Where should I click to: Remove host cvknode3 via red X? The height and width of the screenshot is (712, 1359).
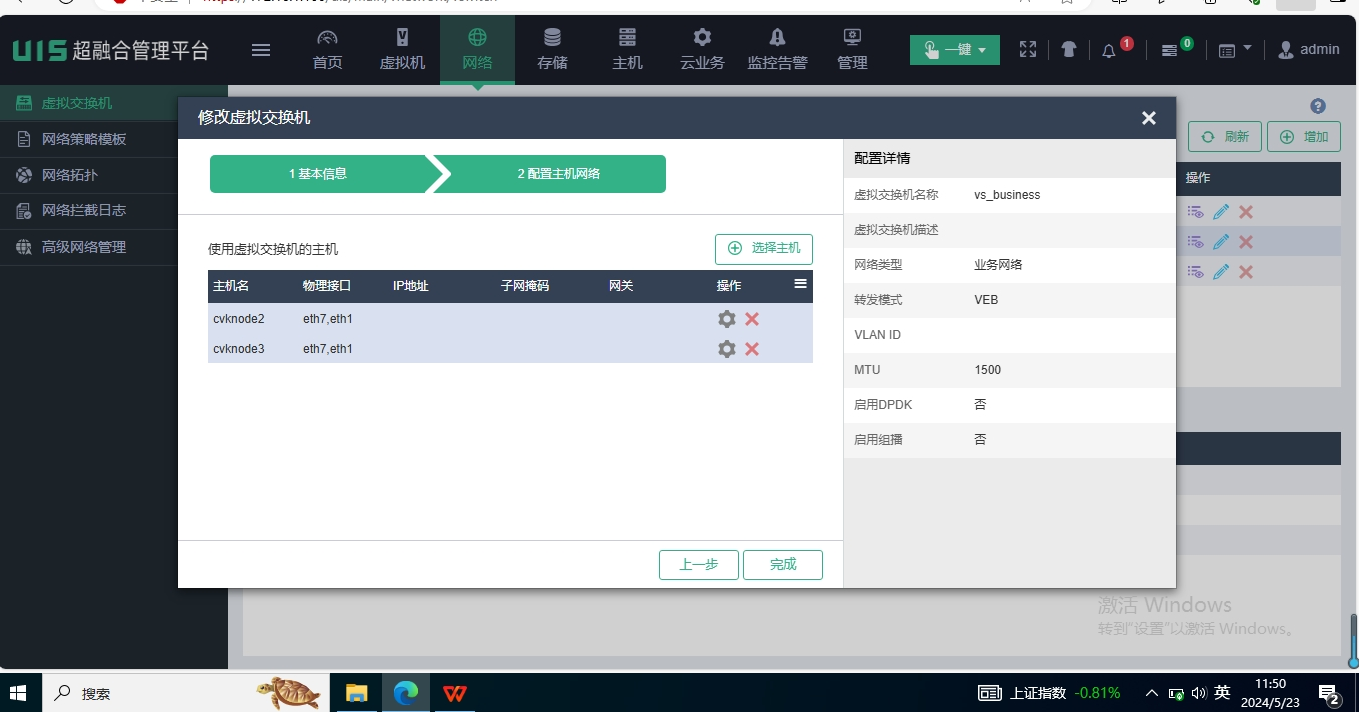[x=752, y=349]
